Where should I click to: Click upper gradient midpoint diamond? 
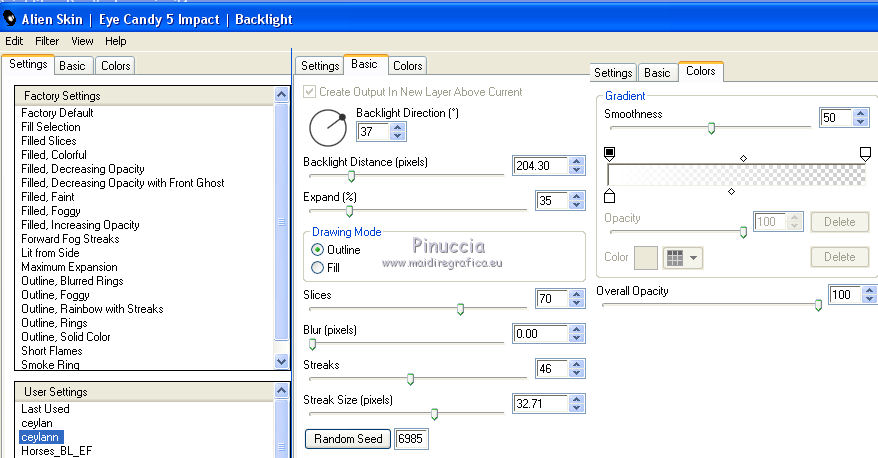coord(743,158)
